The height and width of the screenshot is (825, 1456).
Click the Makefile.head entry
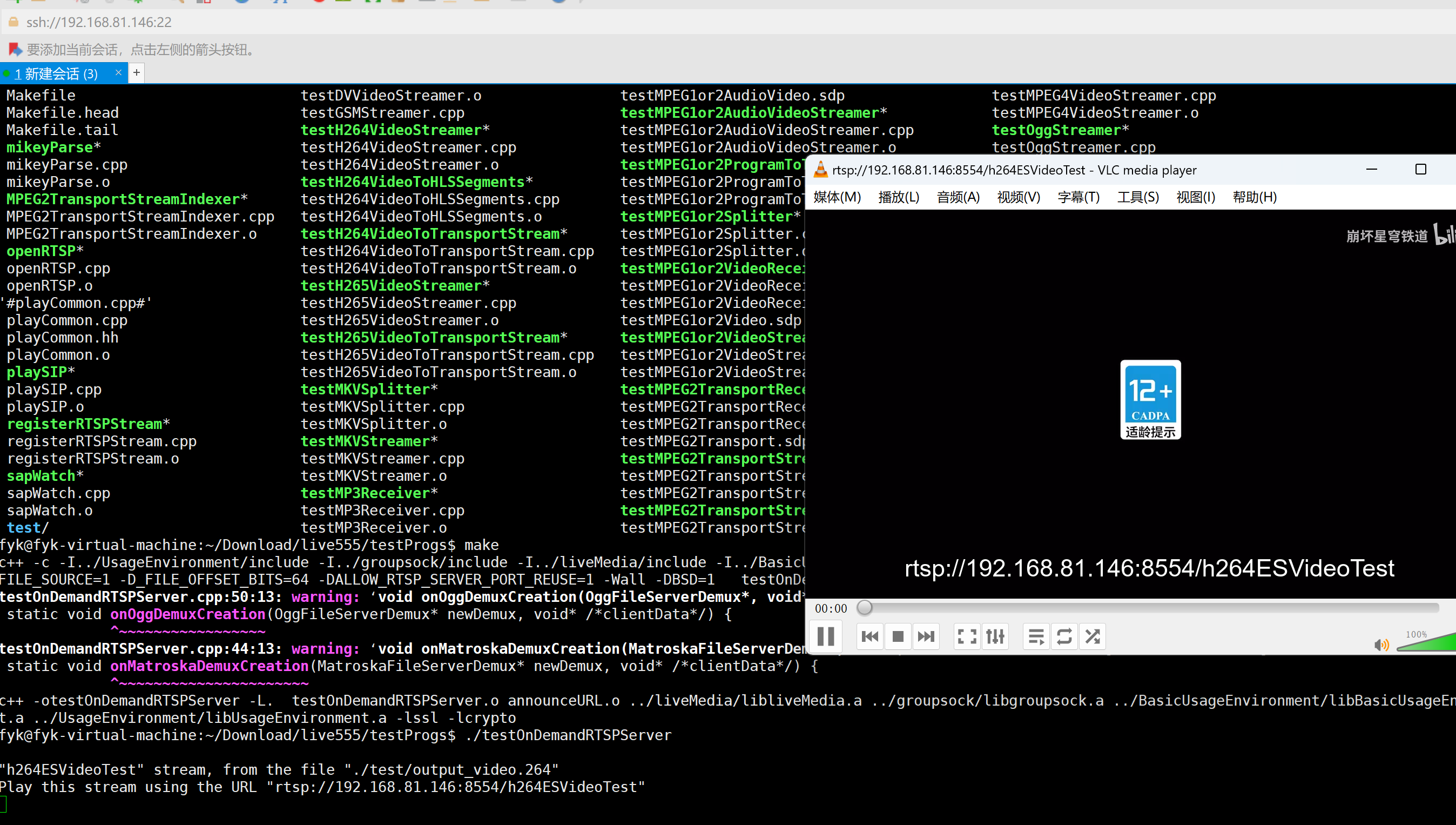click(x=62, y=113)
